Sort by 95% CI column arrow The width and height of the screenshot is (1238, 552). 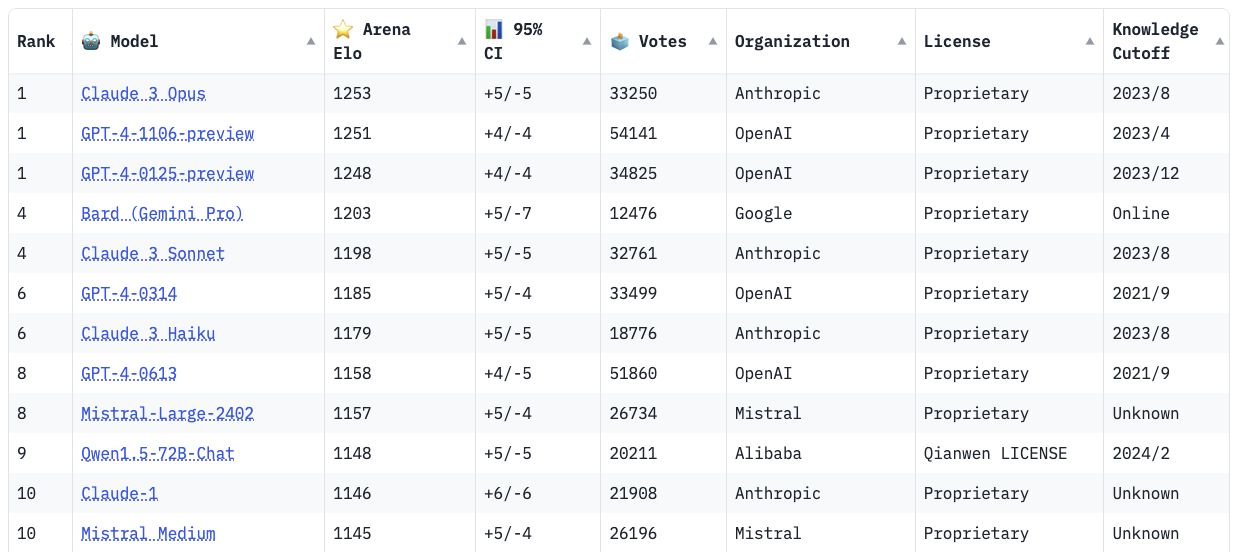[x=587, y=41]
